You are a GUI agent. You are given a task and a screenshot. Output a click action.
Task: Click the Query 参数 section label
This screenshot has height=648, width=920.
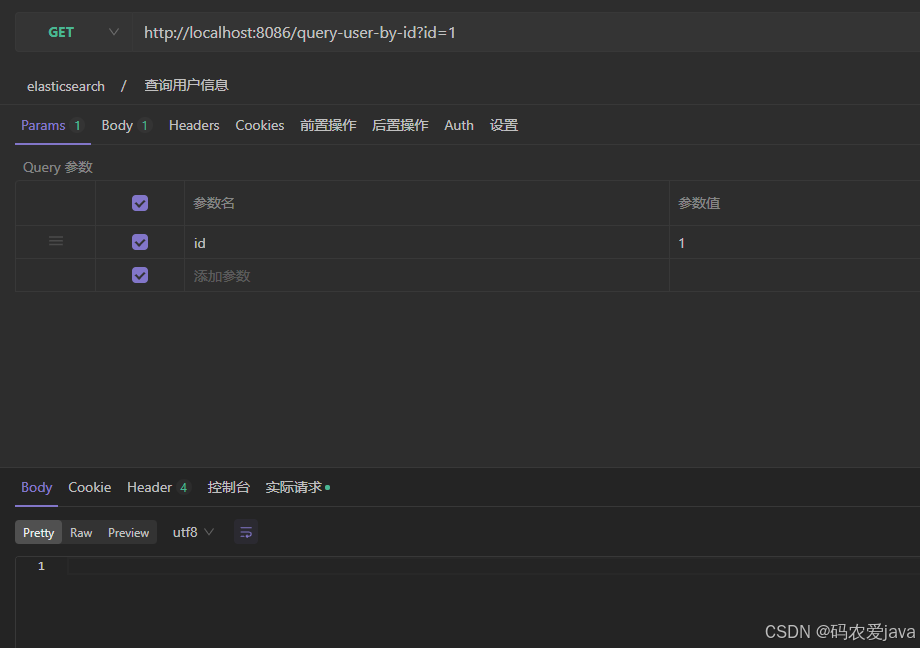[58, 167]
